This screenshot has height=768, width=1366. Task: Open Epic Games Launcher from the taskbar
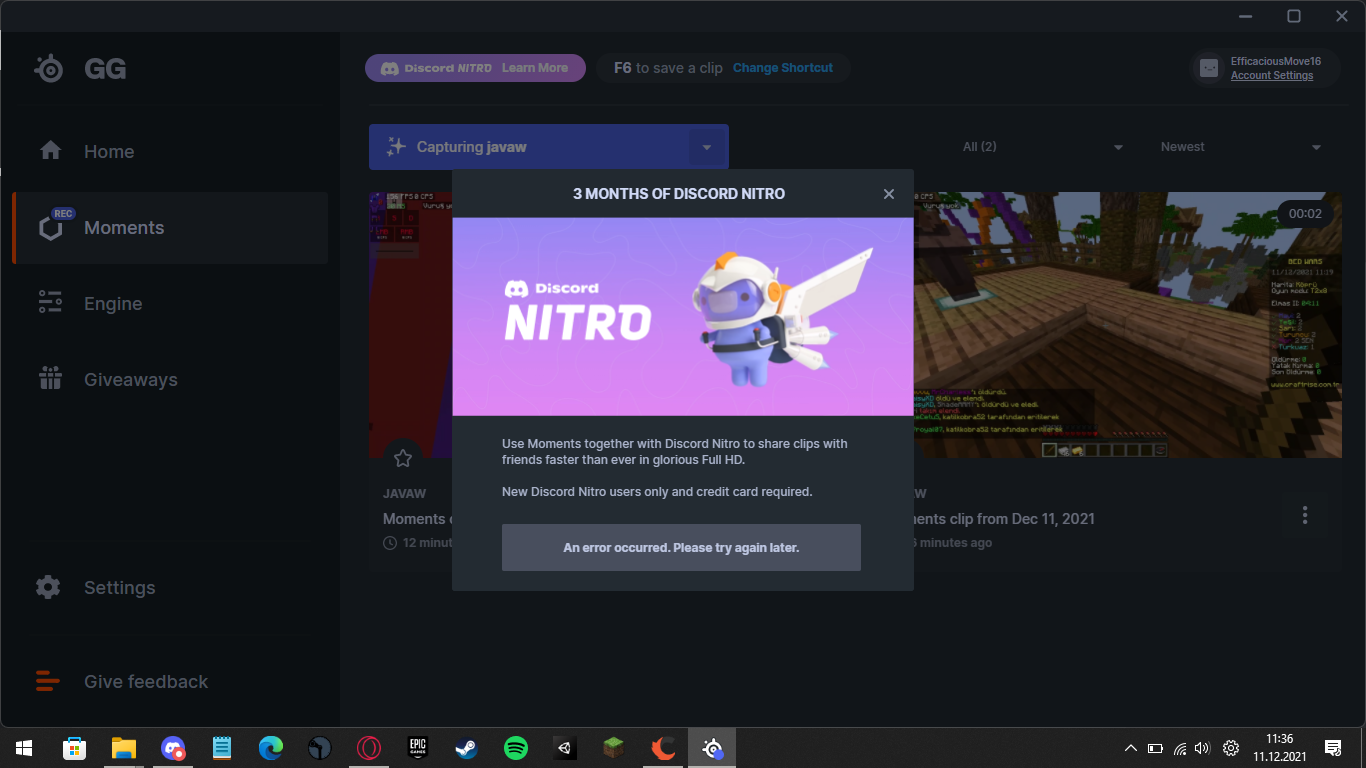[418, 748]
